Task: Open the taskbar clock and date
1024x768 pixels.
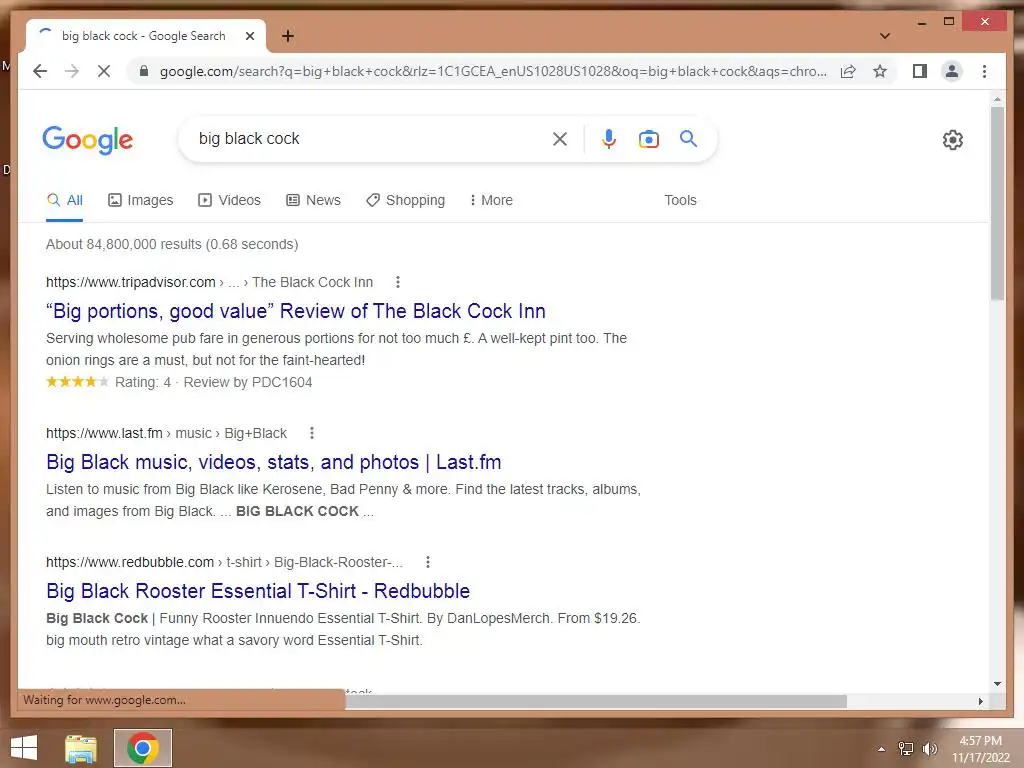Action: click(x=980, y=749)
